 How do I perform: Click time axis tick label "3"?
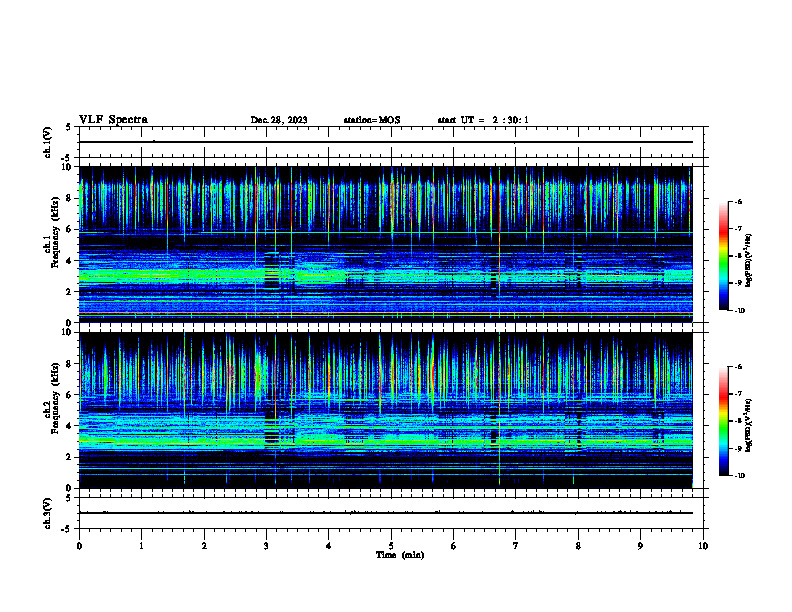click(x=266, y=546)
